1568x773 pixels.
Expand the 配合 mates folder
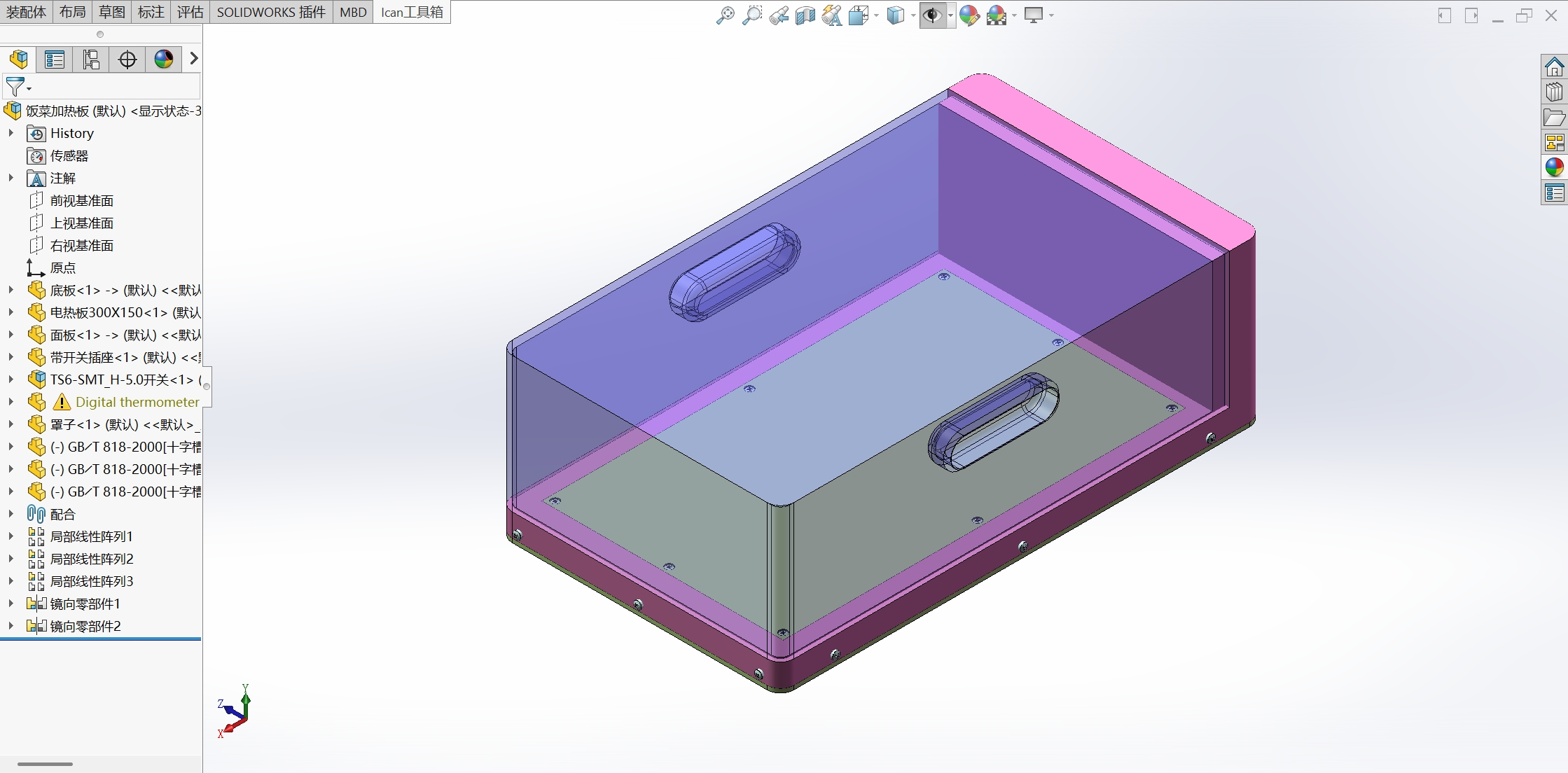(11, 514)
